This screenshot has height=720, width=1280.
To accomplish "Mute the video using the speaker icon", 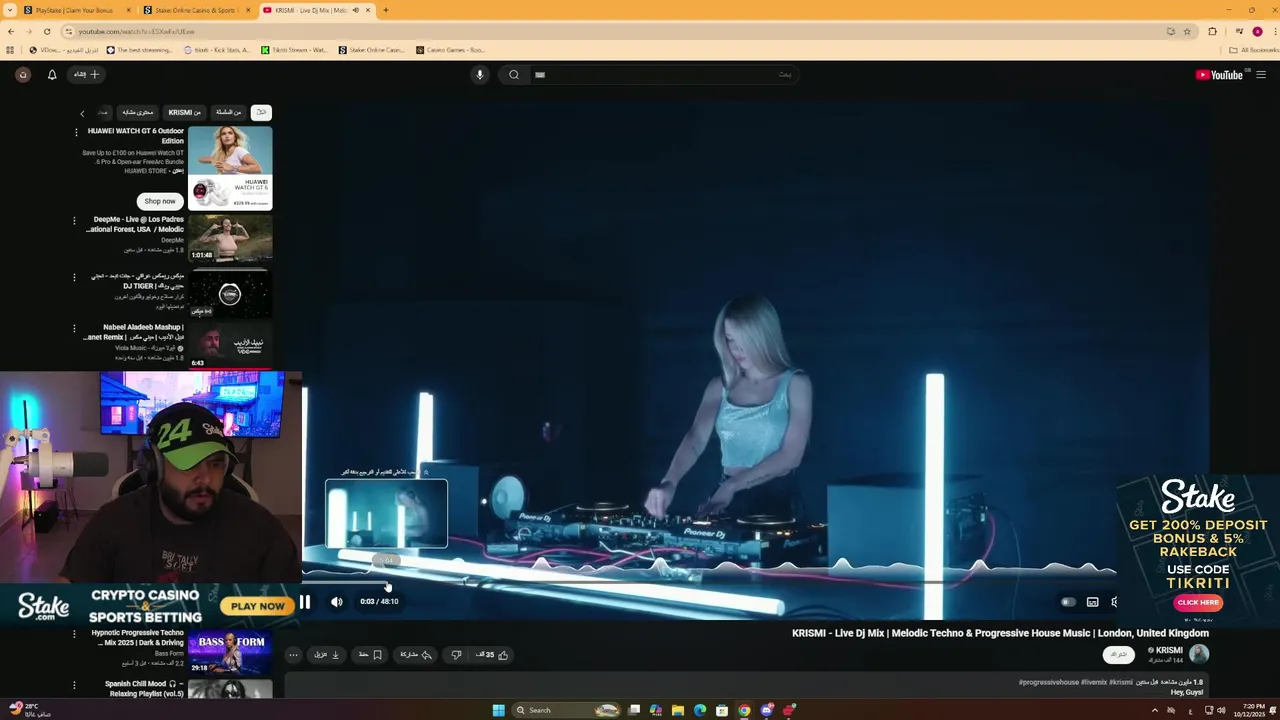I will coord(337,602).
